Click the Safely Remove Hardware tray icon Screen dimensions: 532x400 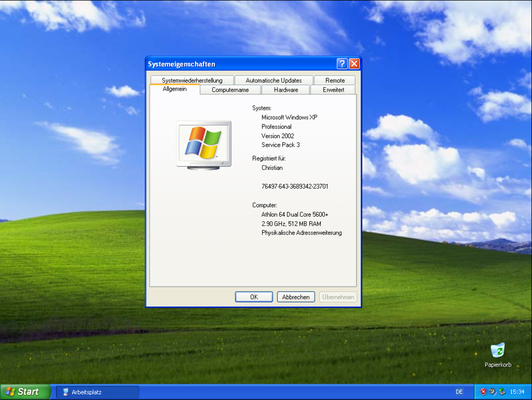tap(502, 392)
